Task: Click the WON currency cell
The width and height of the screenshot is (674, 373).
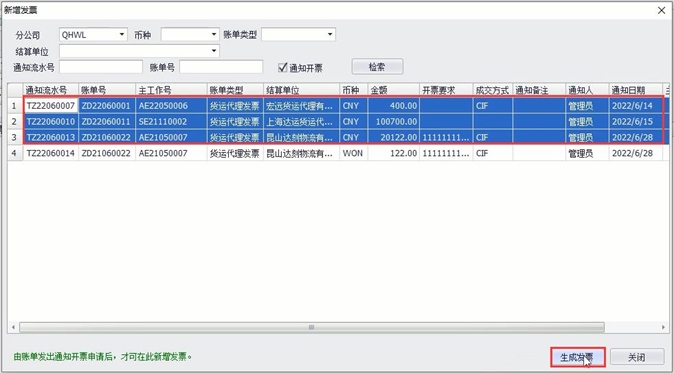Action: (x=354, y=153)
